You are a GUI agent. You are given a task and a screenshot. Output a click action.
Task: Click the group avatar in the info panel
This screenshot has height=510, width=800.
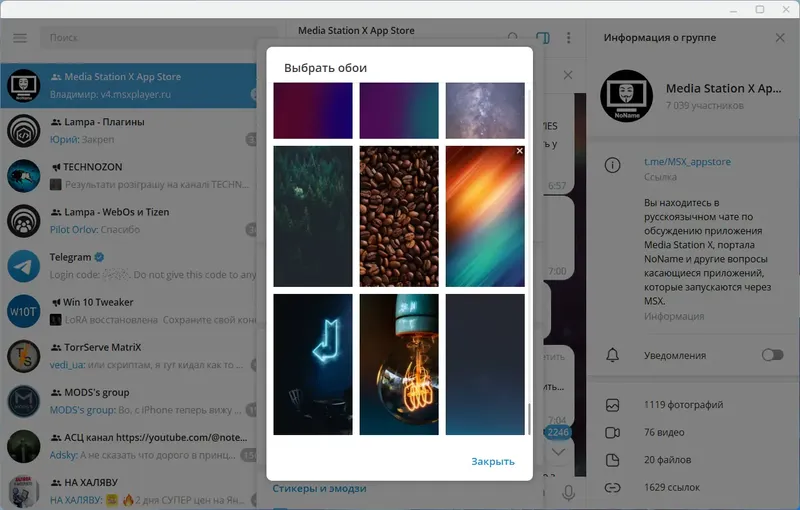(627, 96)
